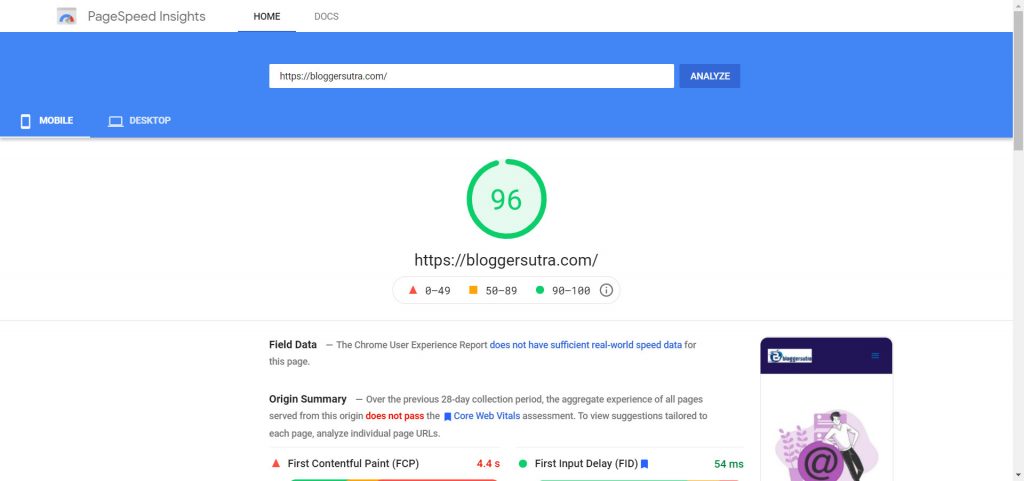Open the HOME tab
The height and width of the screenshot is (481, 1024).
266,16
